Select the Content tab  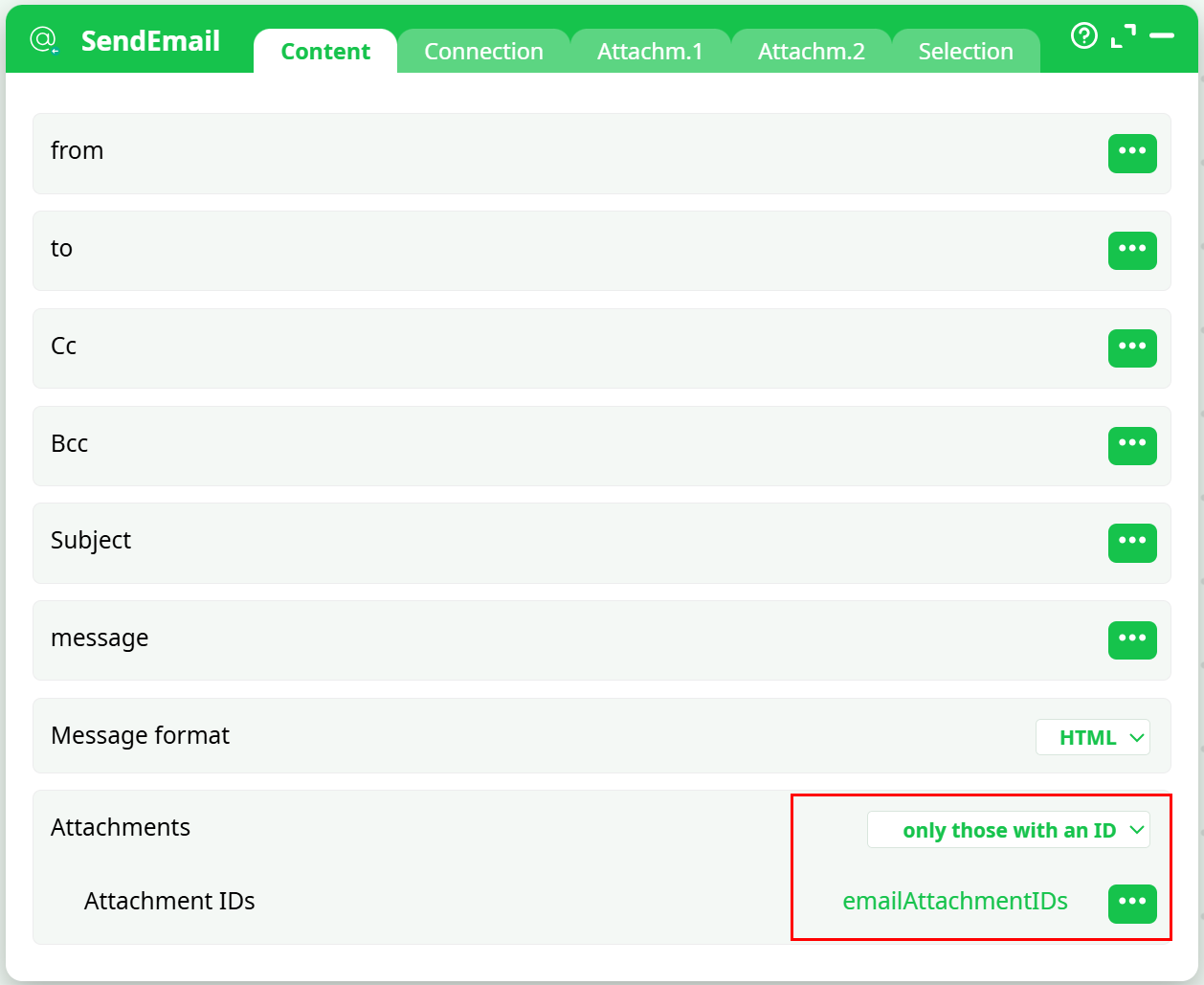click(x=325, y=52)
